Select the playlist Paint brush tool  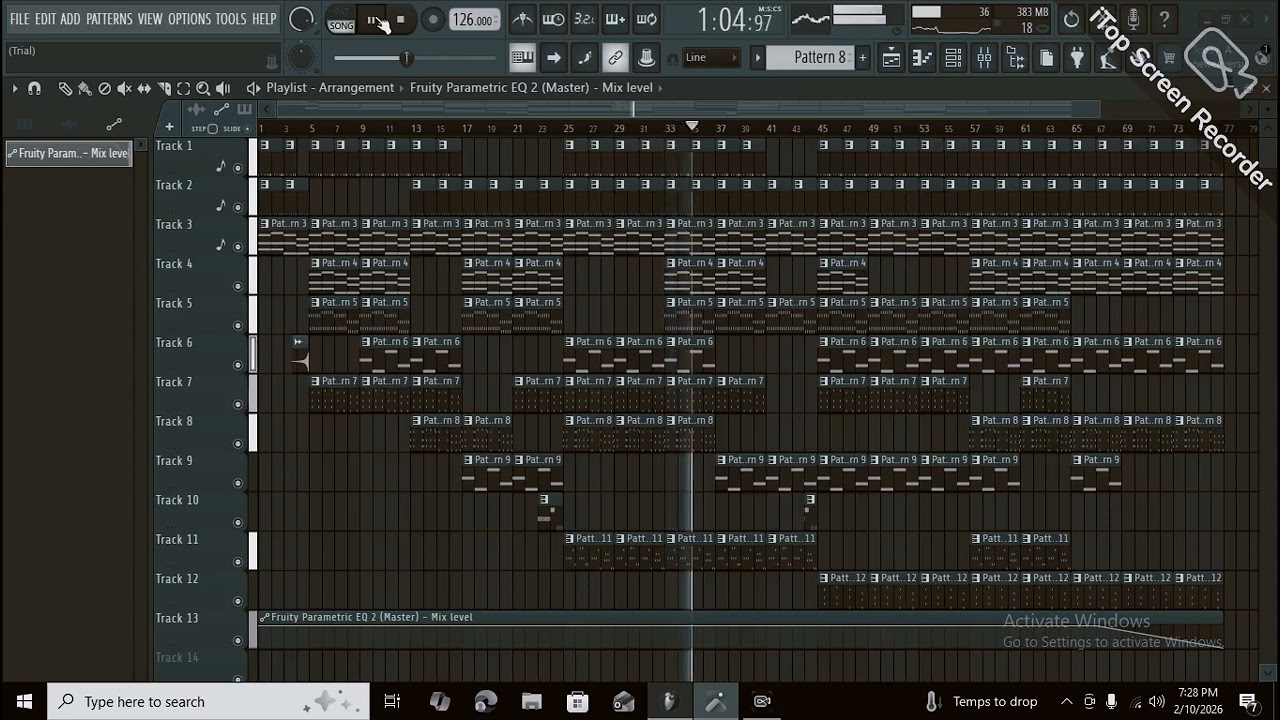coord(85,88)
